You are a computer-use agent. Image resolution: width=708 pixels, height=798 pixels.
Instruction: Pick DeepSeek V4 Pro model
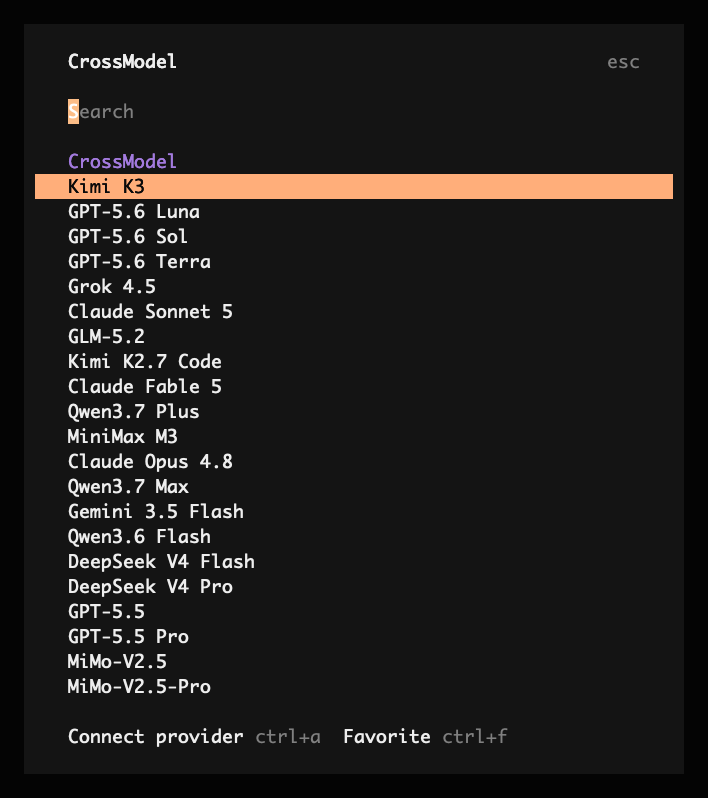point(354,586)
